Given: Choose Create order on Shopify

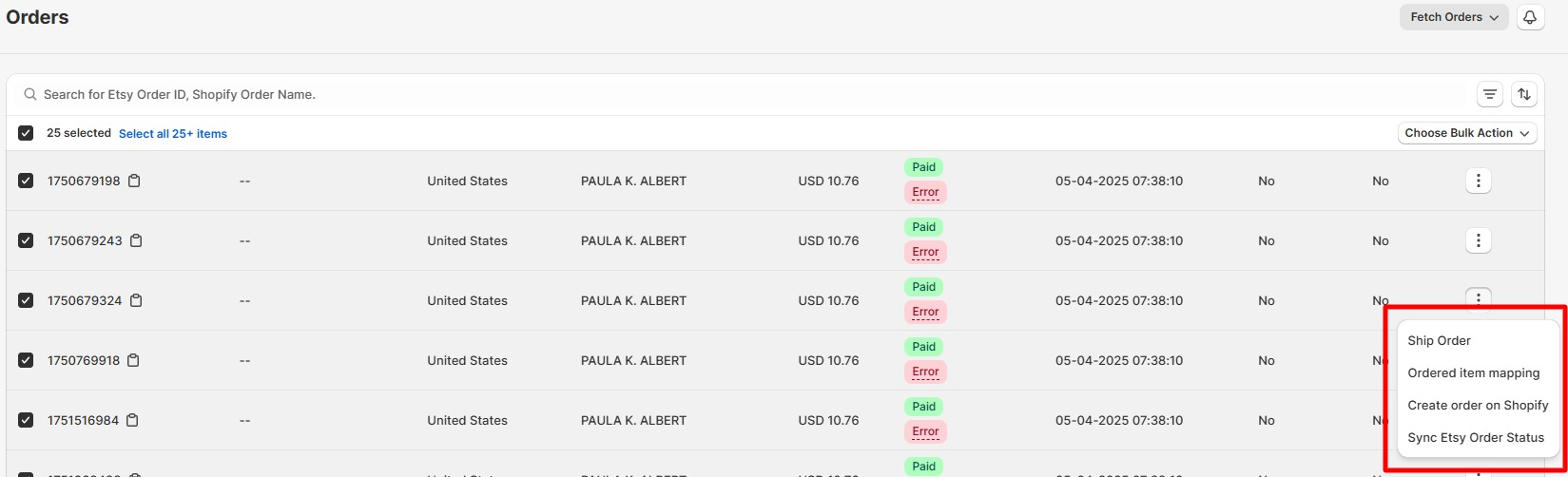Looking at the screenshot, I should pyautogui.click(x=1478, y=405).
